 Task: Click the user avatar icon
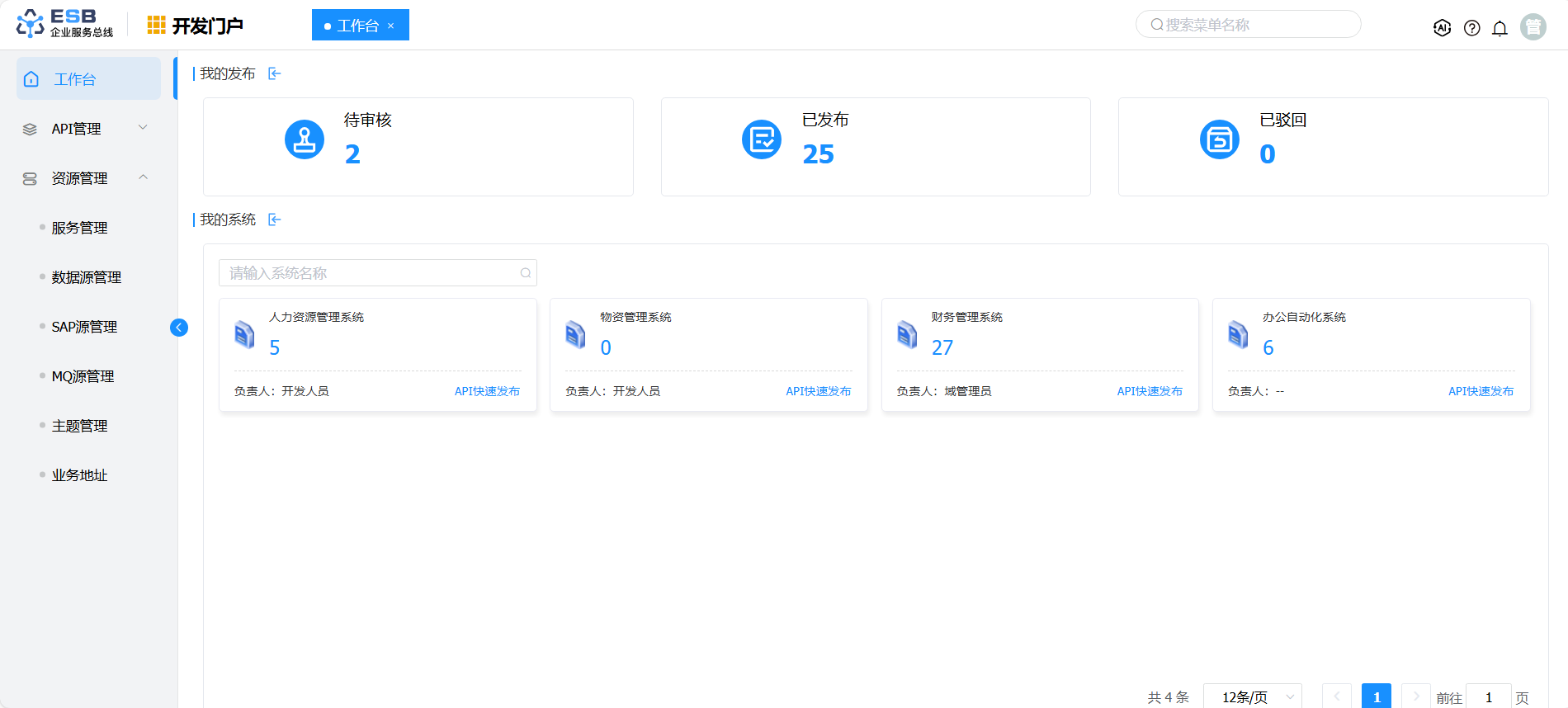(x=1533, y=27)
